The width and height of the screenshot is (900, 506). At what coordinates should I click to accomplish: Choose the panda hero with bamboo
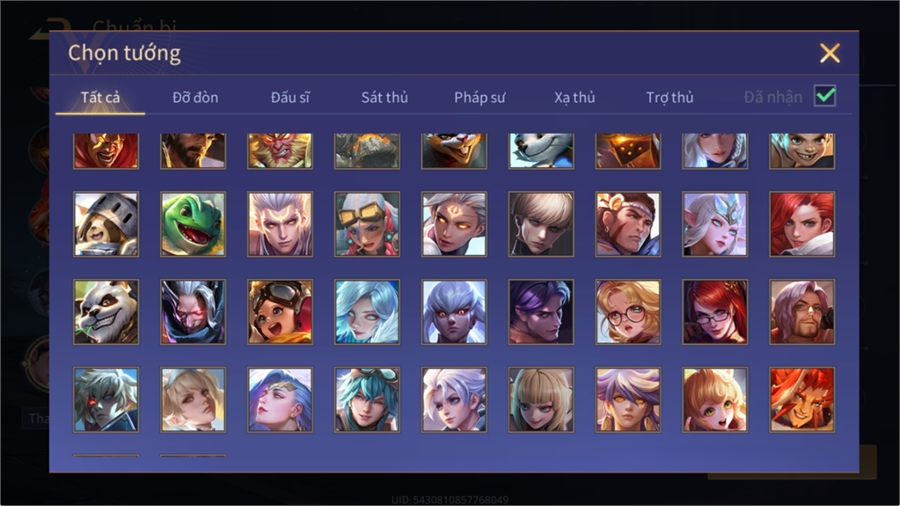106,312
